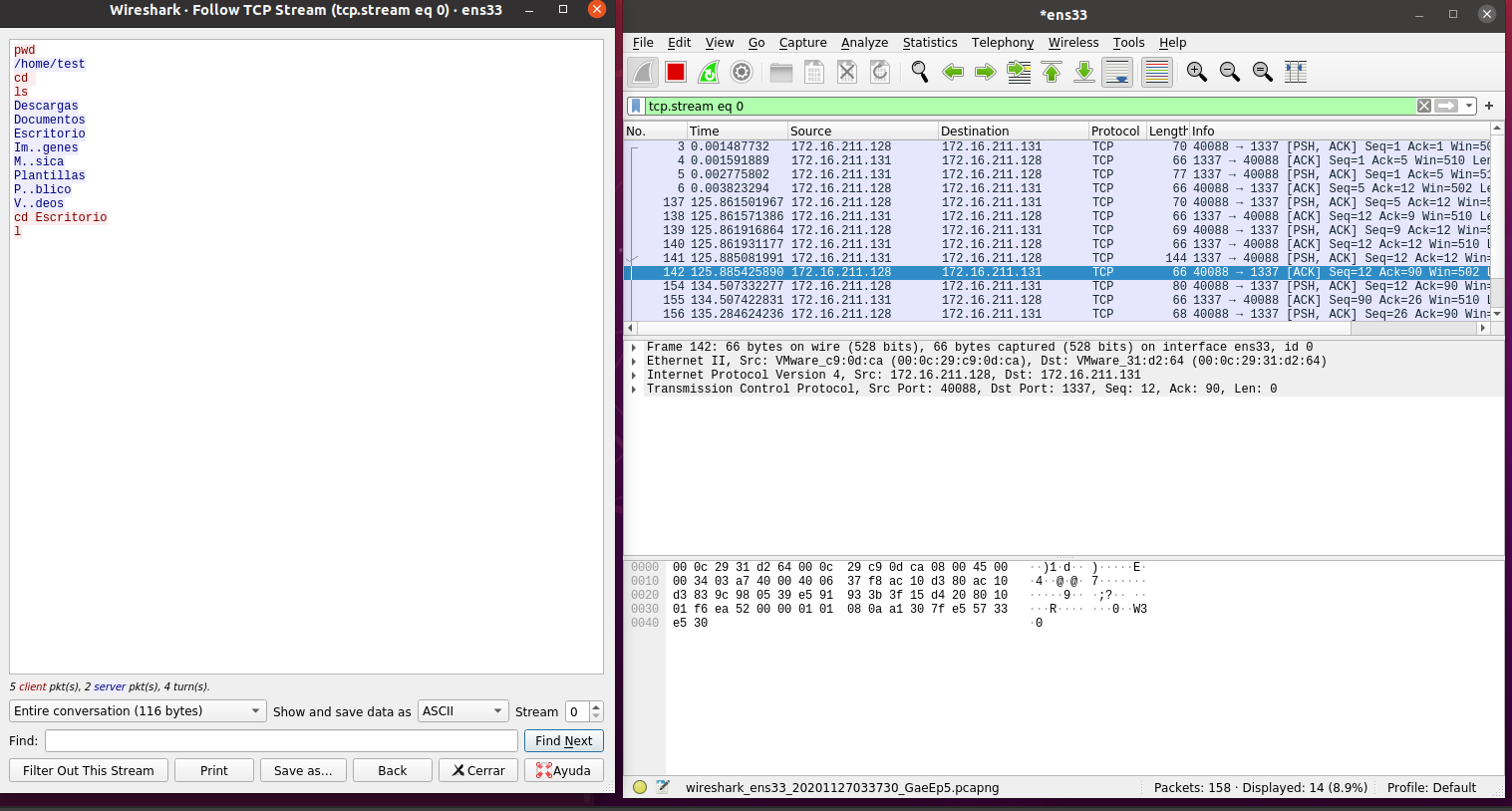Go to the first packet
This screenshot has width=1512, height=811.
(1052, 72)
